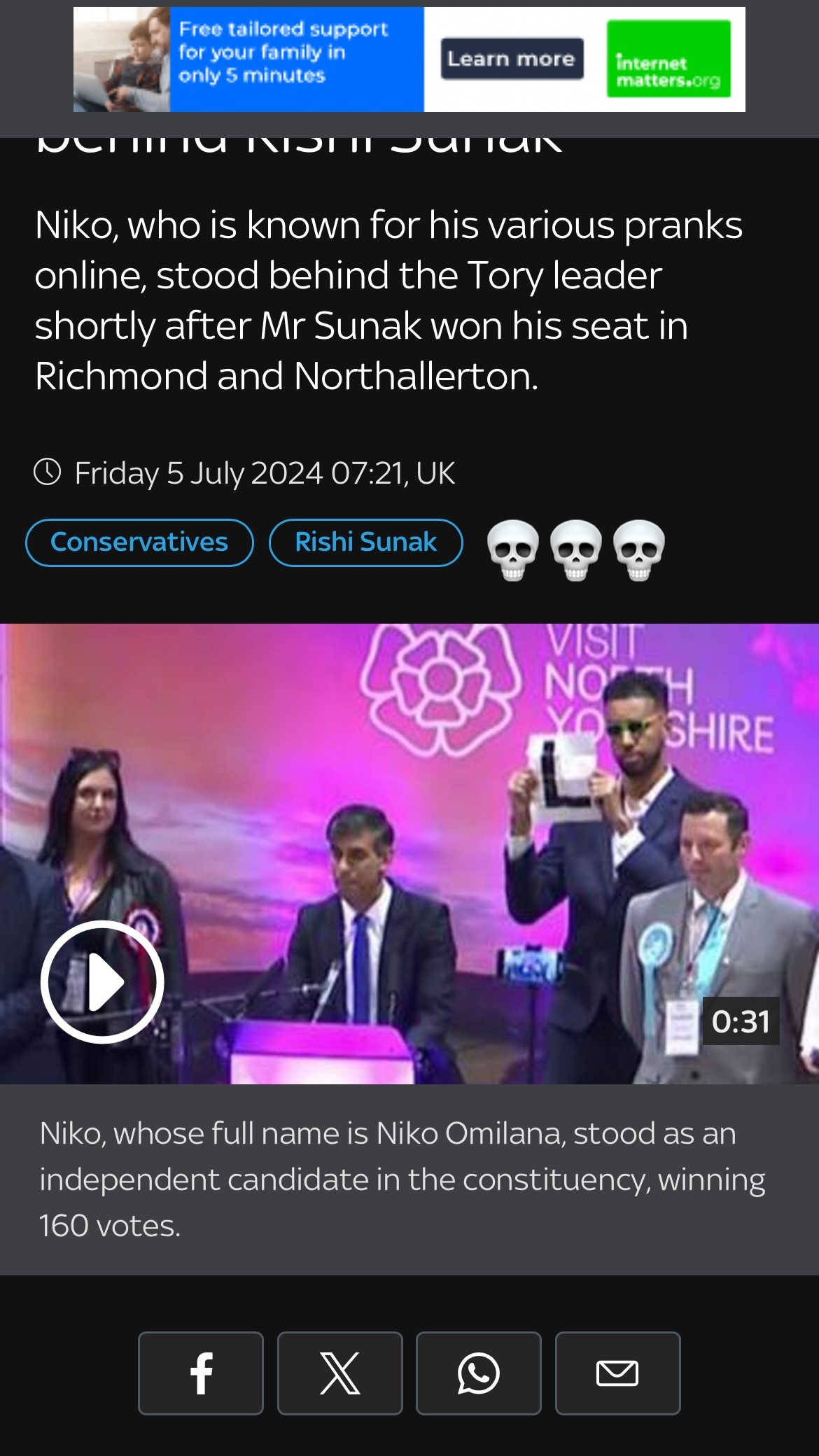Play the Rishi Sunak video
This screenshot has width=819, height=1456.
[102, 981]
